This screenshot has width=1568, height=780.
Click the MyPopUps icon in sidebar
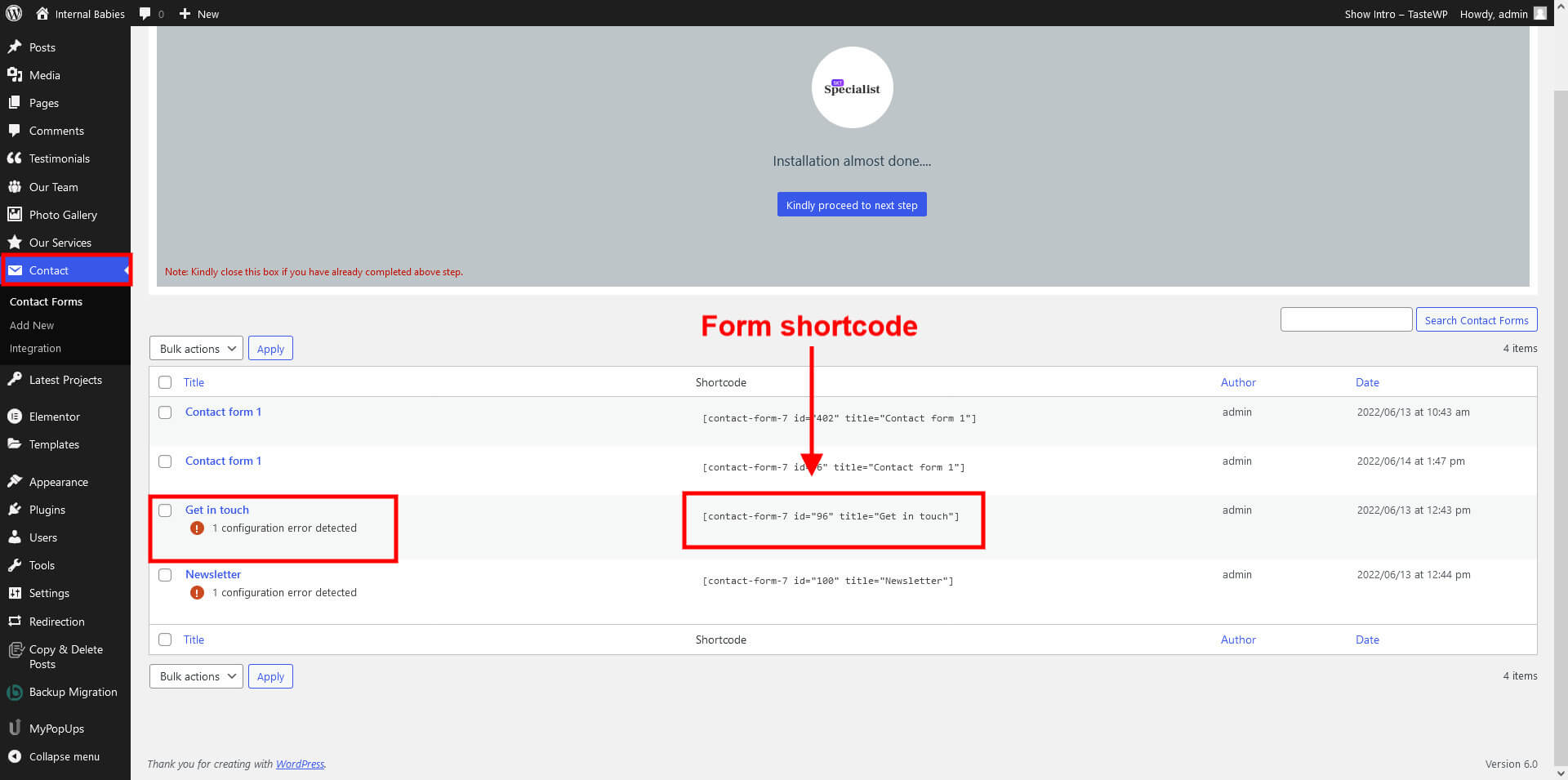pos(15,729)
